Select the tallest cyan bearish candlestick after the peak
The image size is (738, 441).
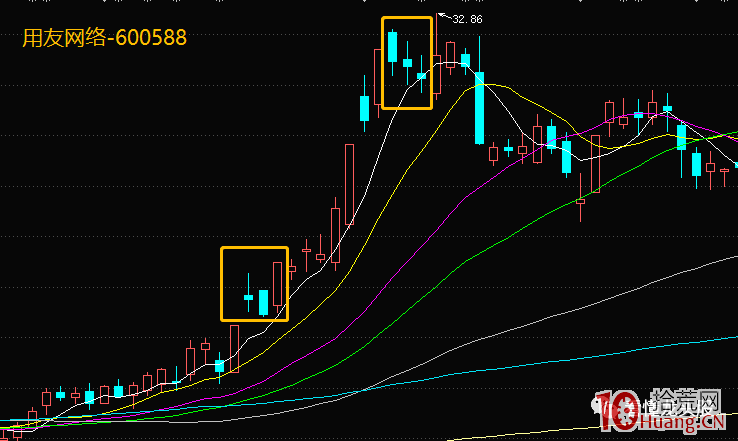pyautogui.click(x=479, y=90)
